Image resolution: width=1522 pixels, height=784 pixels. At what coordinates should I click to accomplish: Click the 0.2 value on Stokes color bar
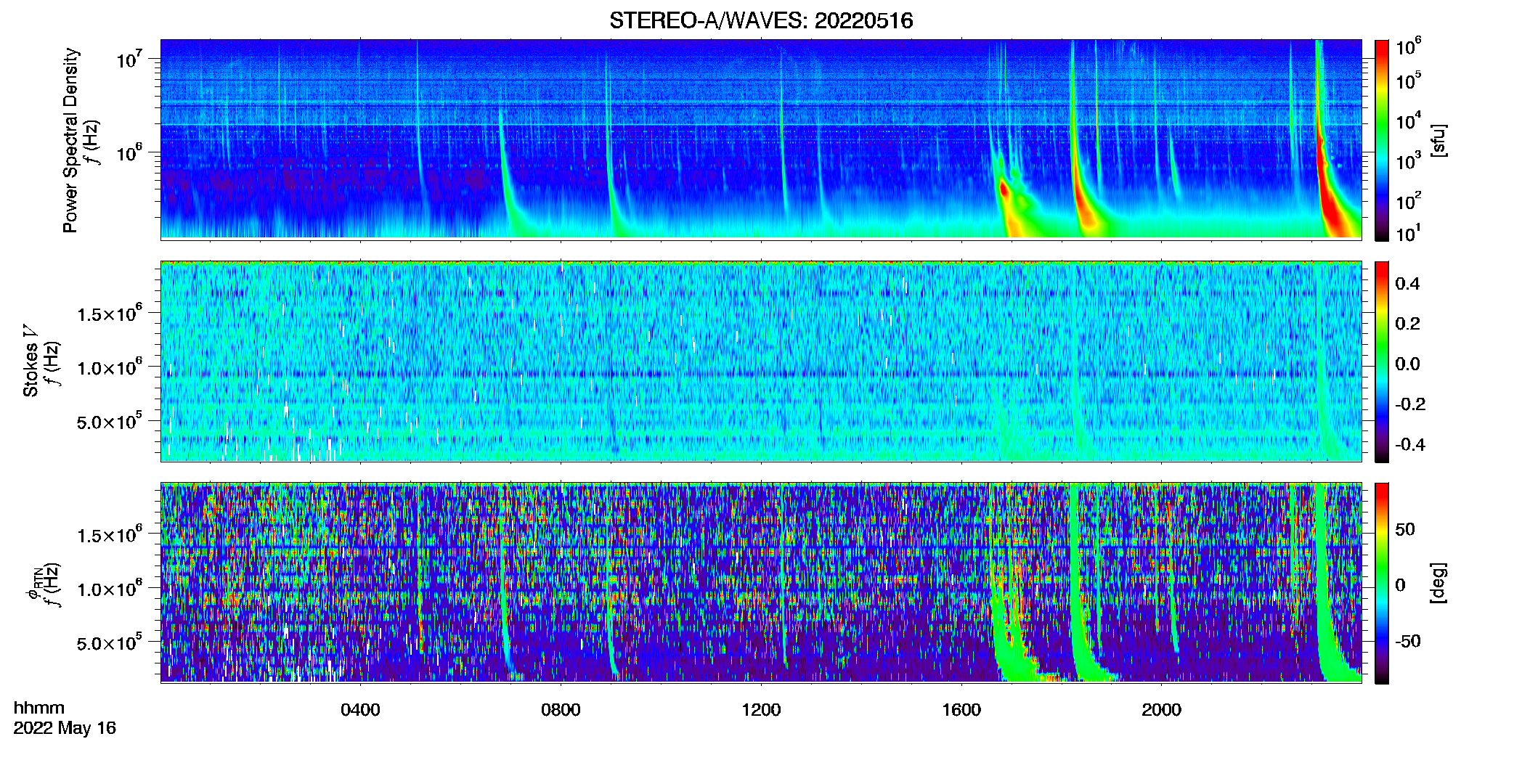[1407, 324]
